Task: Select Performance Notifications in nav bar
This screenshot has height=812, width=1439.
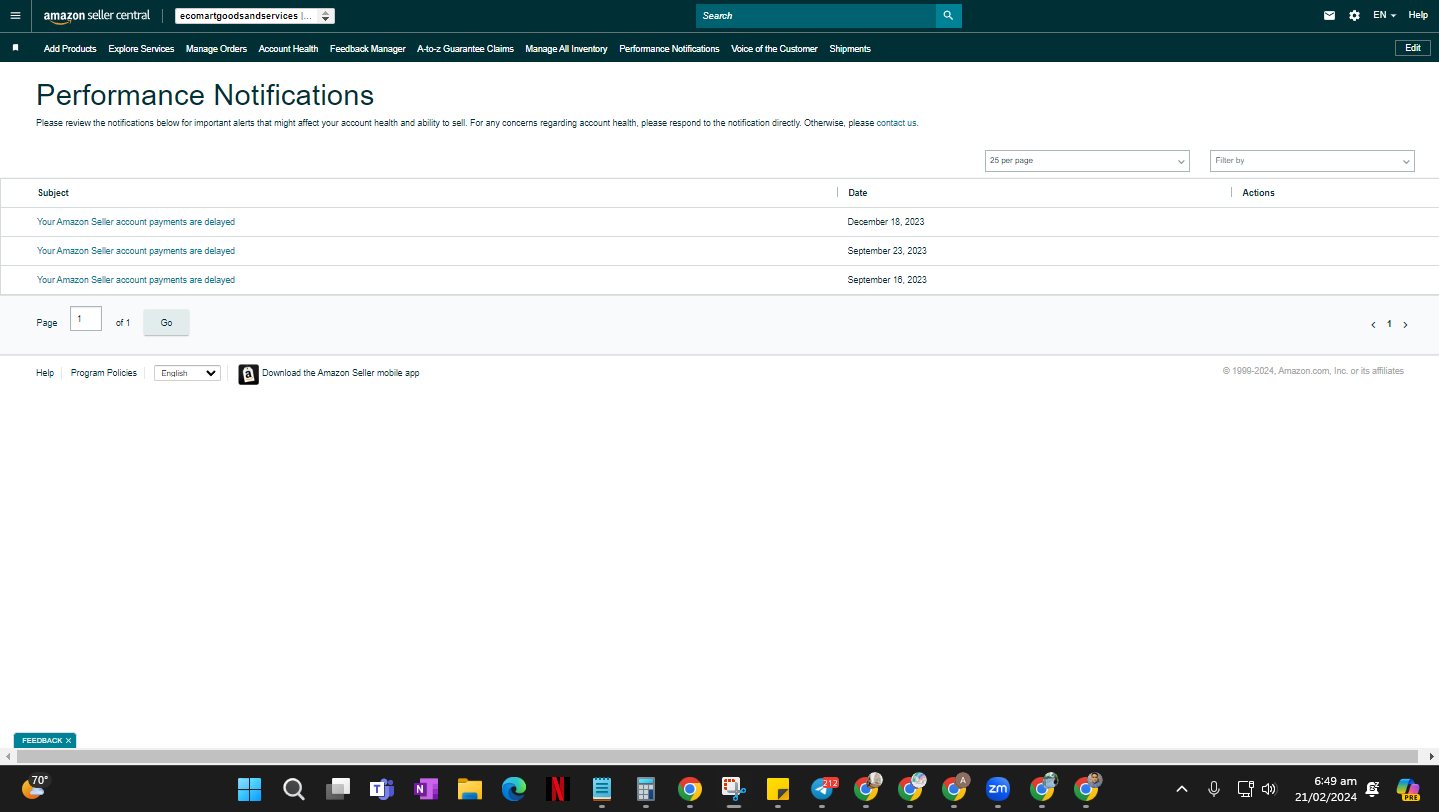Action: click(x=669, y=49)
